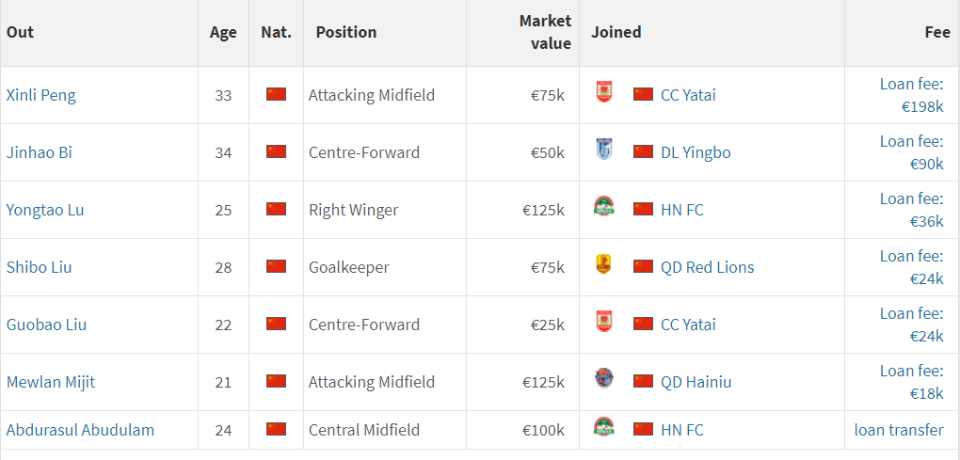Screen dimensions: 960x460
Task: Click CC Yatai club crest in Xinli Peng row
Action: pyautogui.click(x=604, y=92)
